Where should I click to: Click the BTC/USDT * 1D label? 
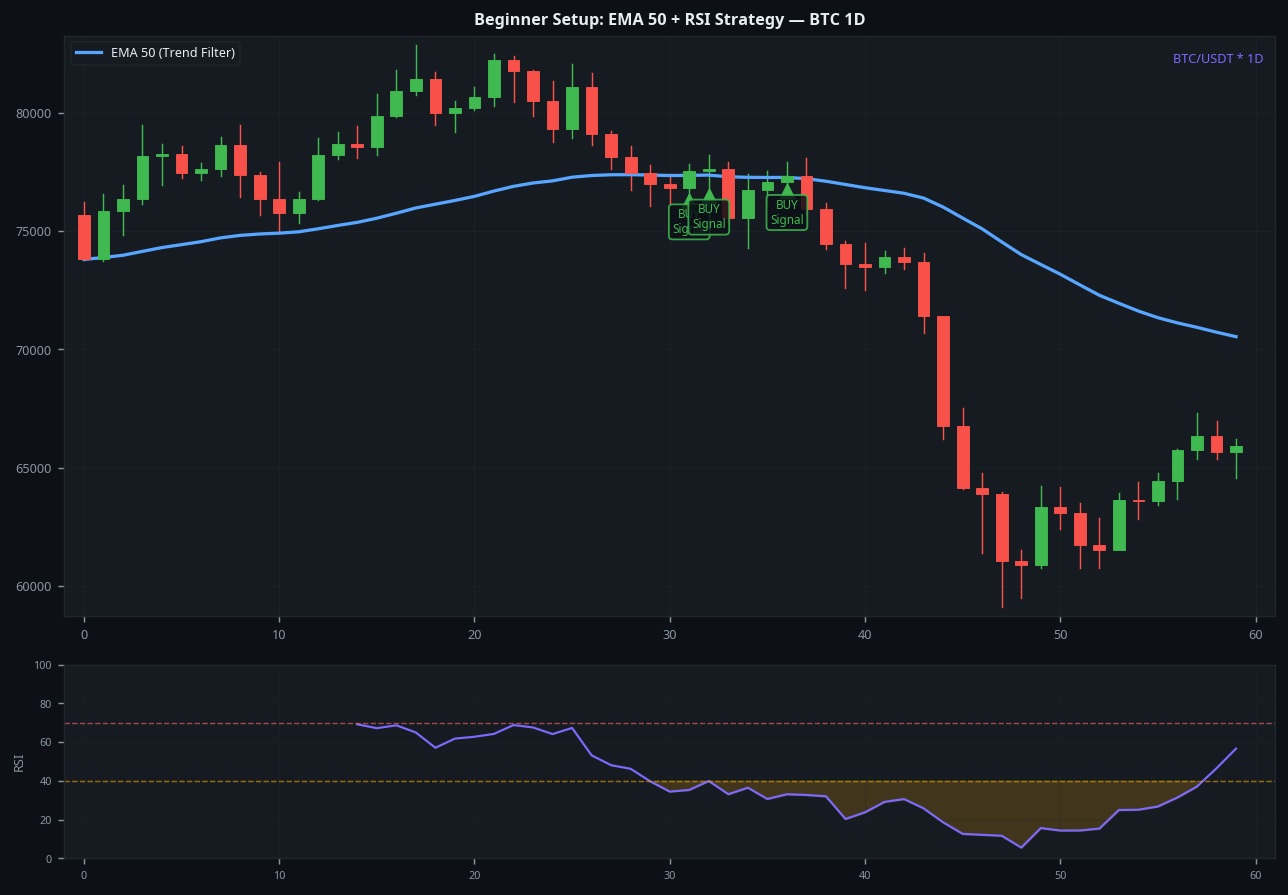(x=1217, y=59)
